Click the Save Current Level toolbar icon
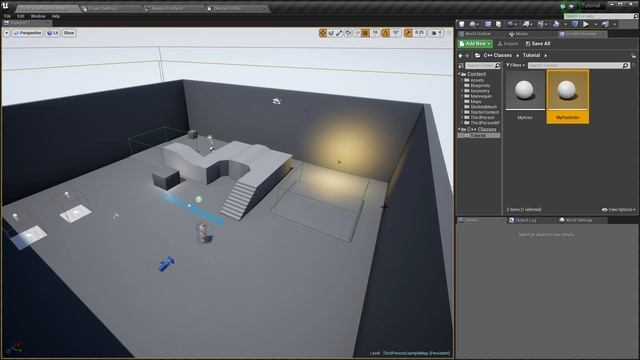The image size is (640, 360). click(462, 24)
